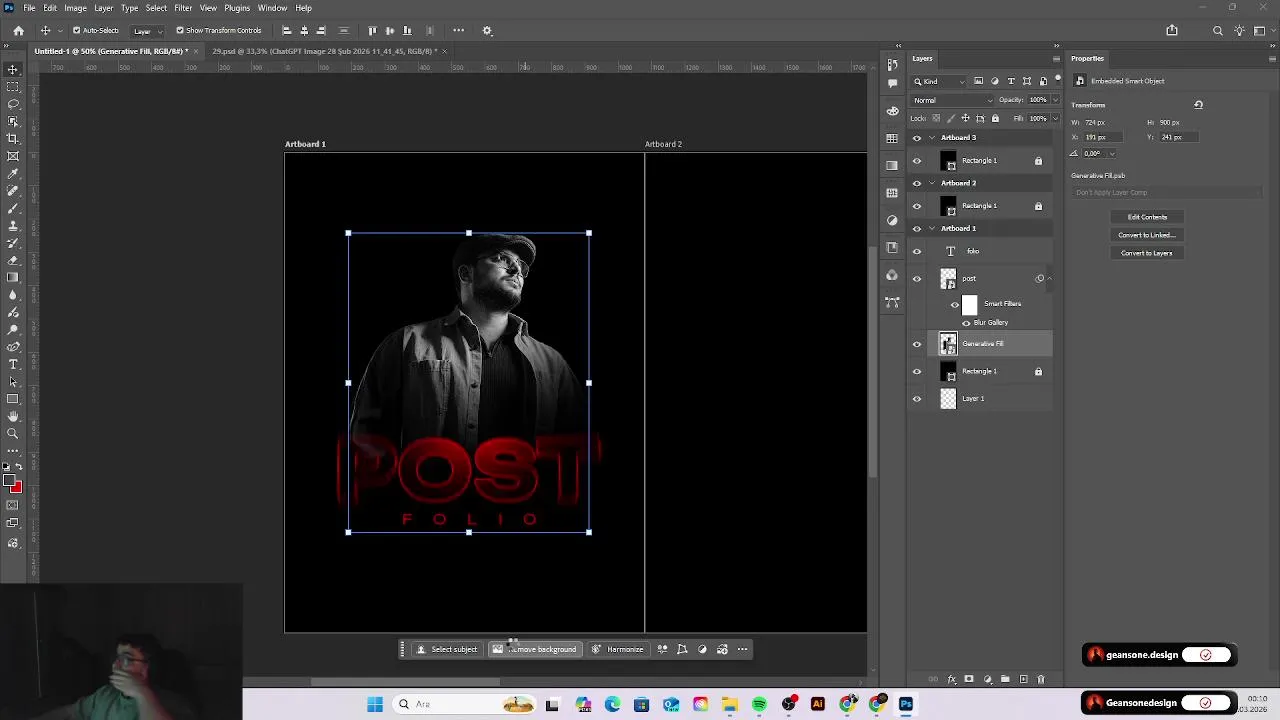
Task: Collapse the Artboard 1 group
Action: (x=932, y=228)
